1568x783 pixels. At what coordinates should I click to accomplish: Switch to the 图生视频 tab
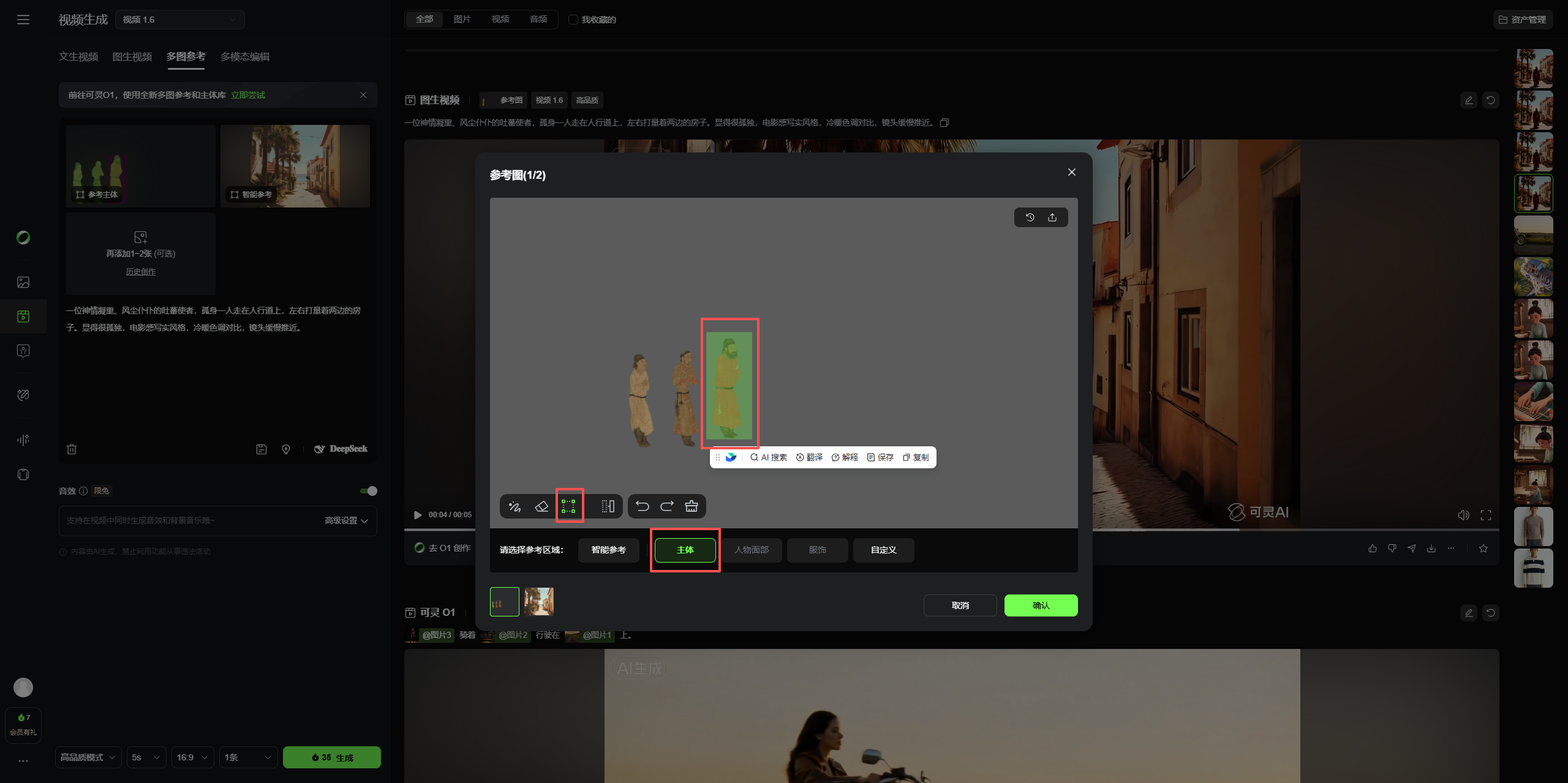(x=132, y=57)
